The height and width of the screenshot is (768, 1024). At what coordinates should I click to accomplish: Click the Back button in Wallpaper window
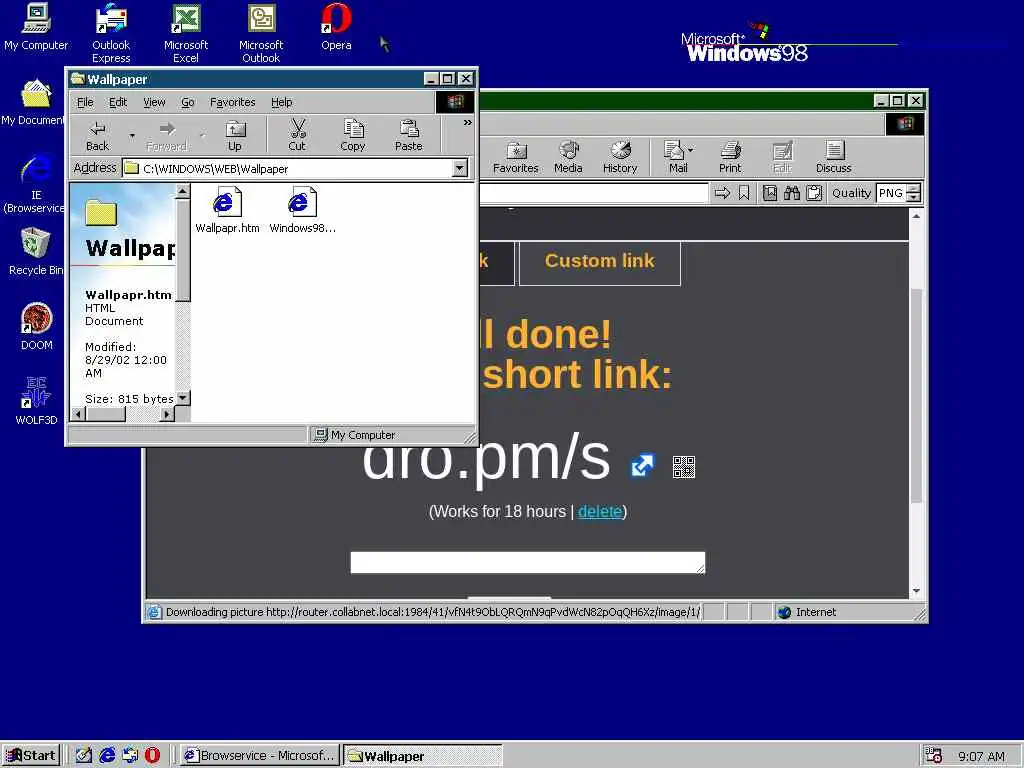tap(97, 135)
